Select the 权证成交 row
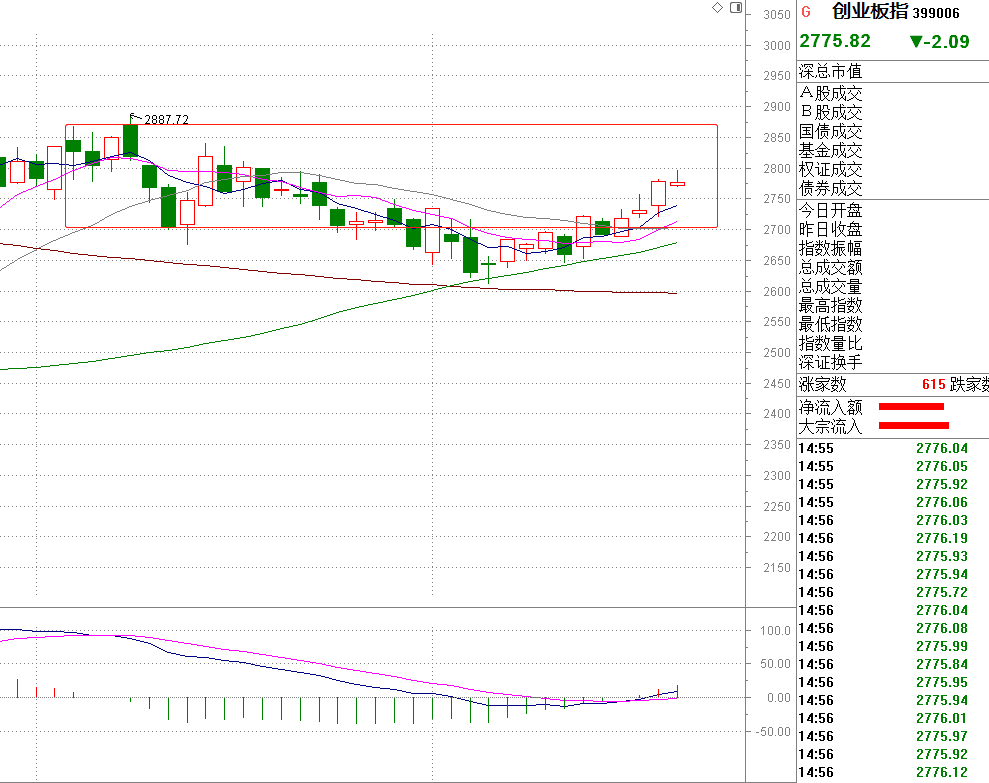Image resolution: width=989 pixels, height=783 pixels. 893,169
